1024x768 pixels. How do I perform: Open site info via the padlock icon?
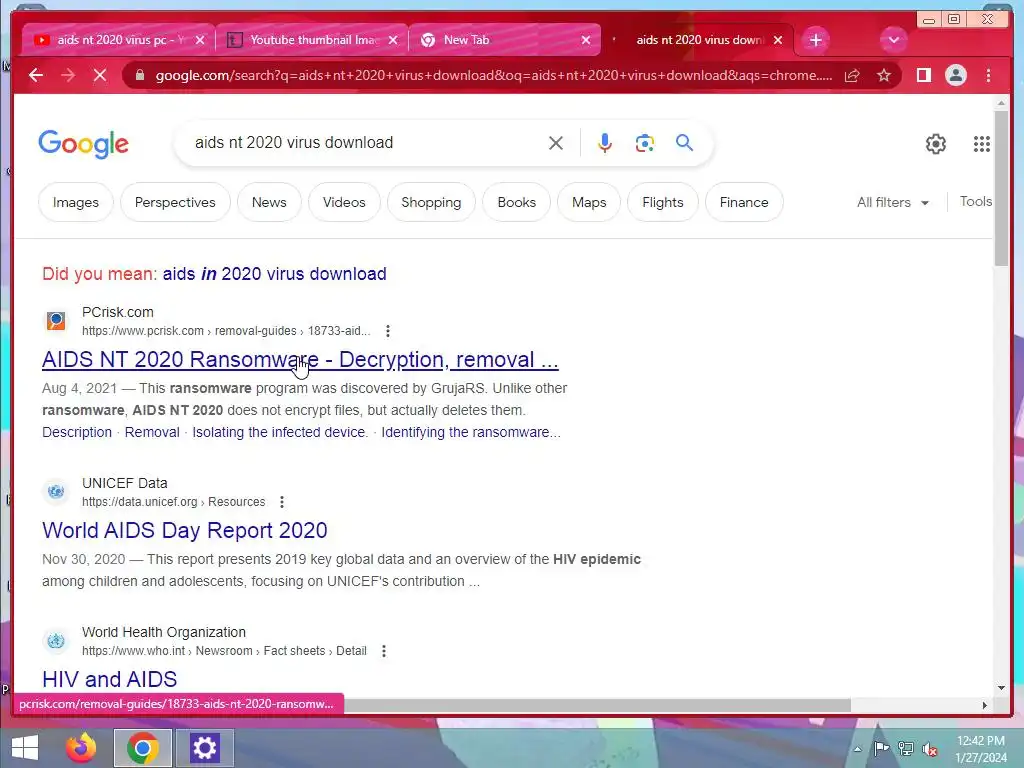[x=140, y=75]
